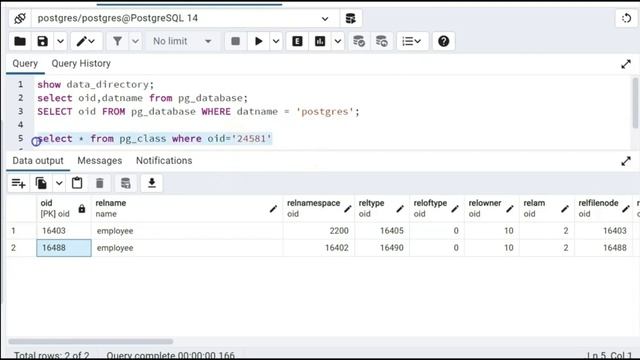Click the Rollback transaction icon
Screen dimensions: 640x360
click(x=382, y=41)
